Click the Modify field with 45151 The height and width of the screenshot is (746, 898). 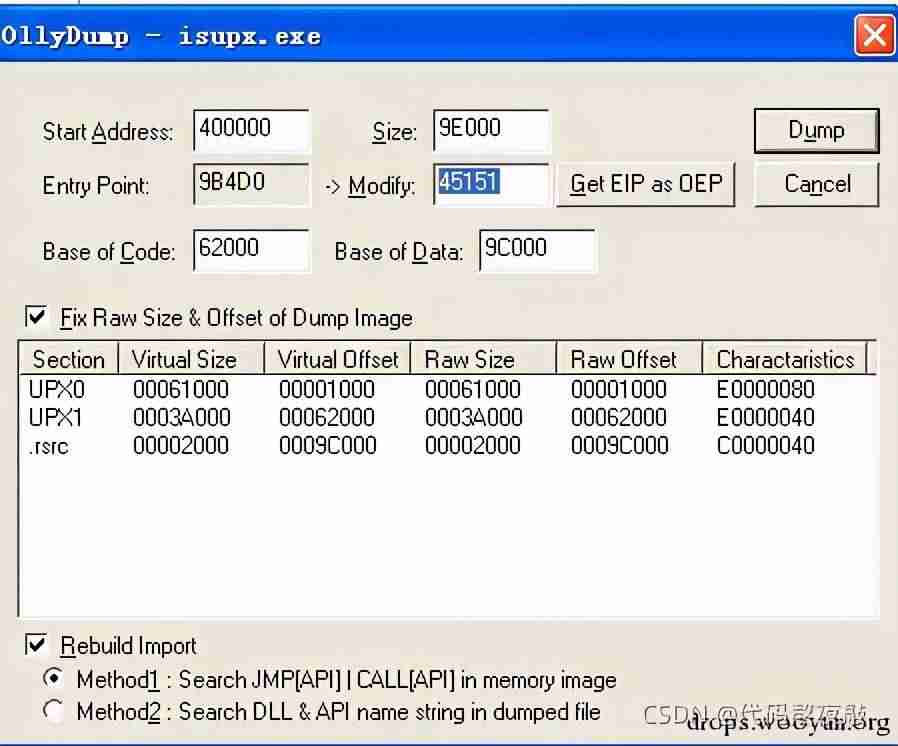click(491, 184)
